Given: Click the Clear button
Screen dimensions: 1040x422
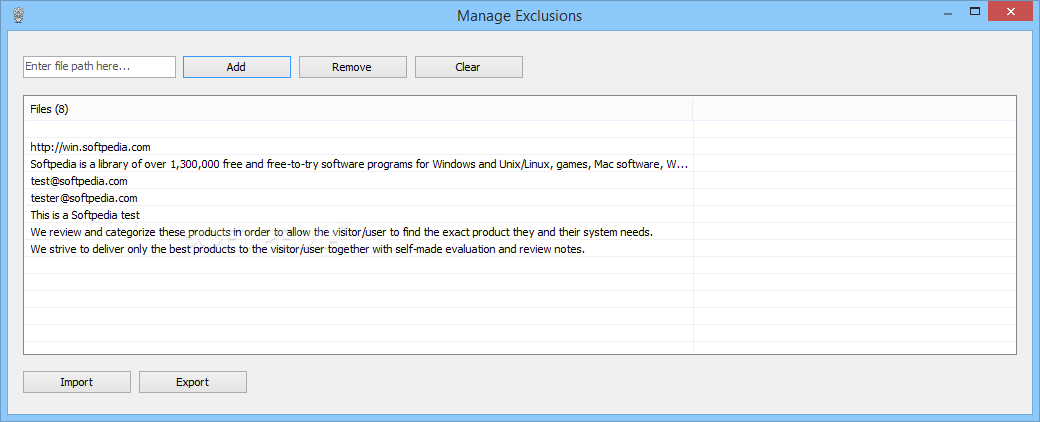Looking at the screenshot, I should pos(468,67).
